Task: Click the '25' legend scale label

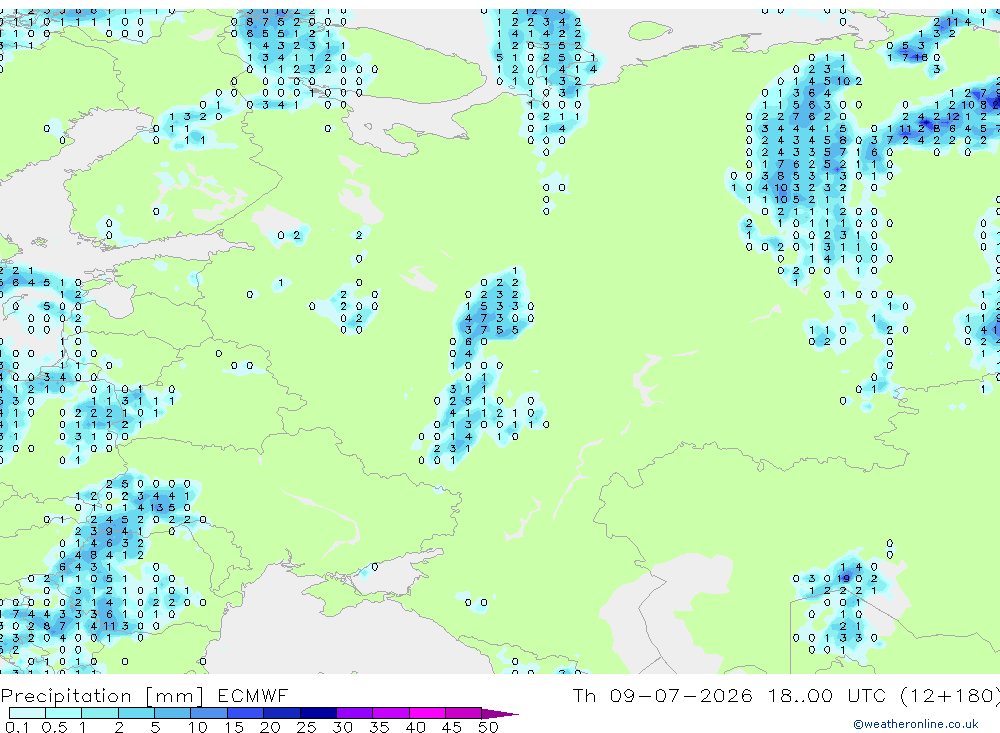Action: (x=306, y=727)
